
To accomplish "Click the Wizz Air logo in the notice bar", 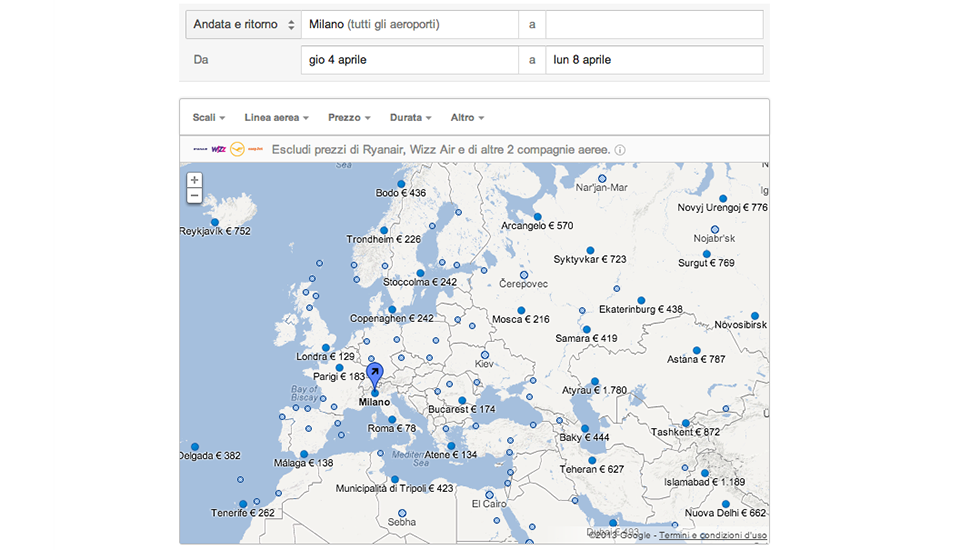I will click(218, 149).
